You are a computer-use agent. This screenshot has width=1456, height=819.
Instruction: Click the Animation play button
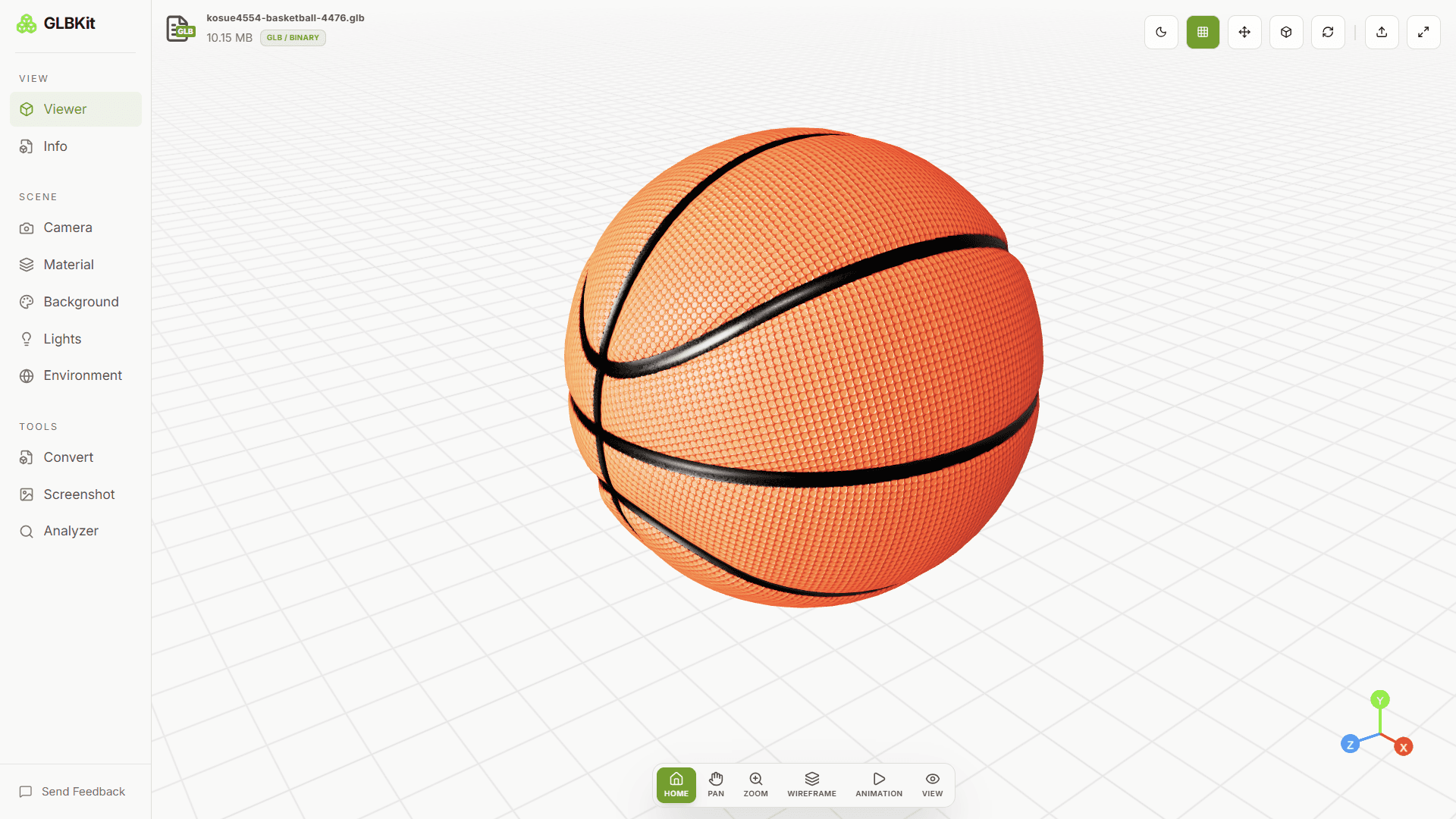point(879,785)
